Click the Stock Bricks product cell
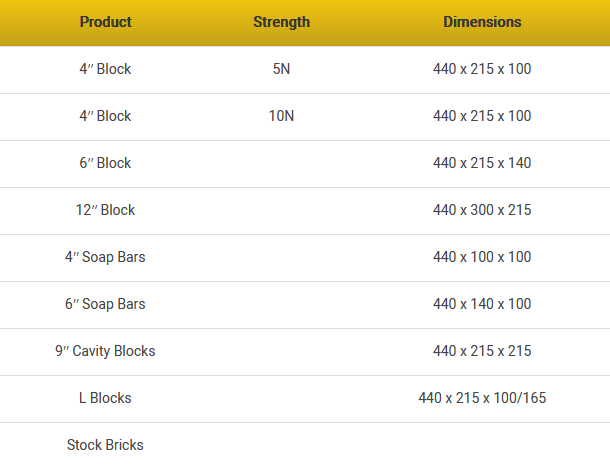The width and height of the screenshot is (610, 467). (105, 445)
